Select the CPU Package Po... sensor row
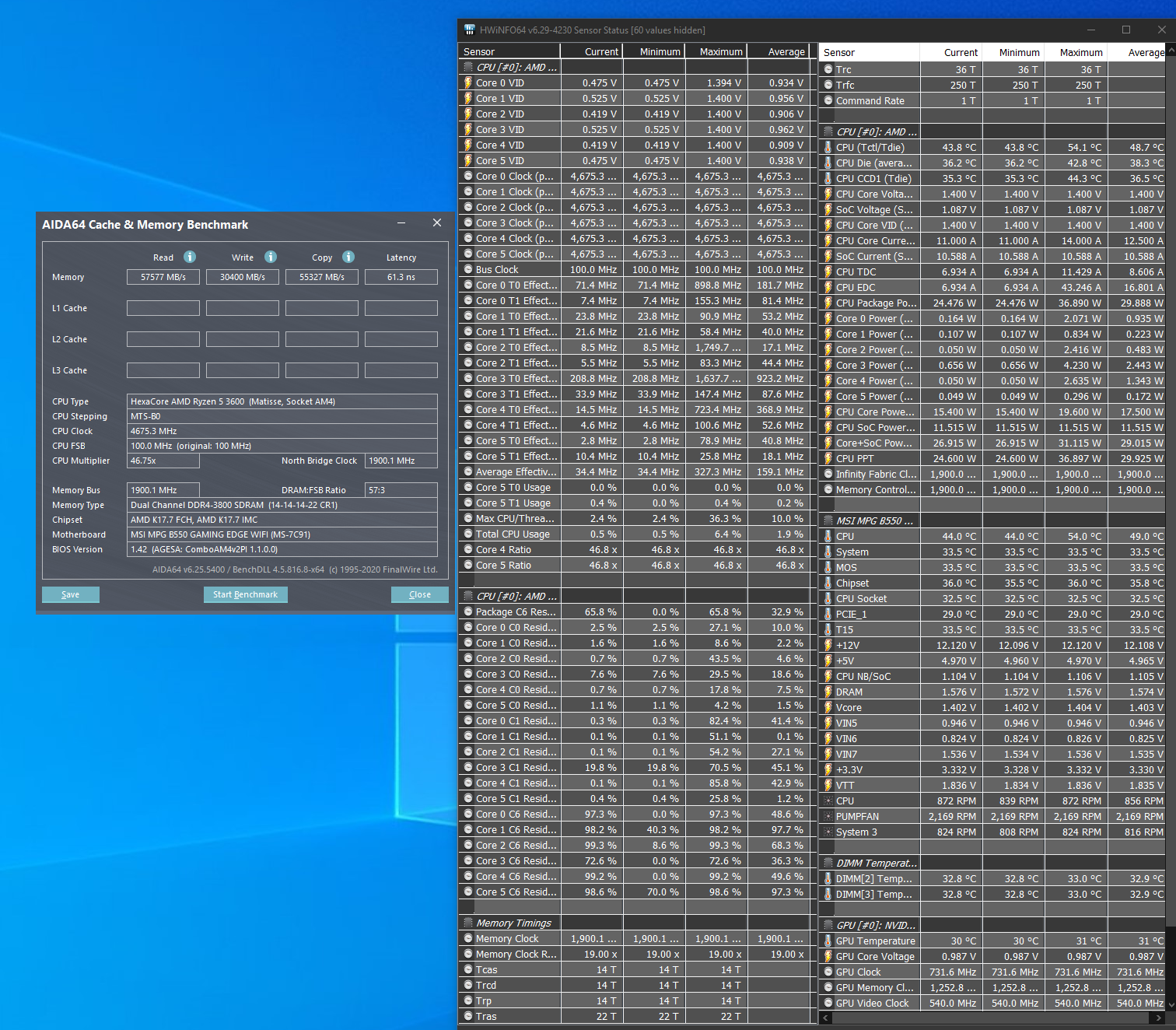The width and height of the screenshot is (1176, 1030). click(993, 303)
